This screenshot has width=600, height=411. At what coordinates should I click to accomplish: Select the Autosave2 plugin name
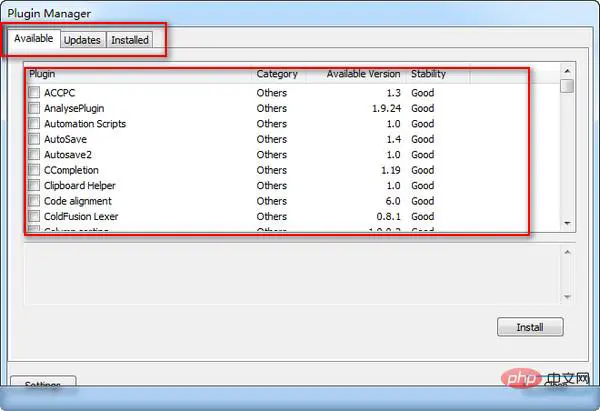(x=68, y=155)
